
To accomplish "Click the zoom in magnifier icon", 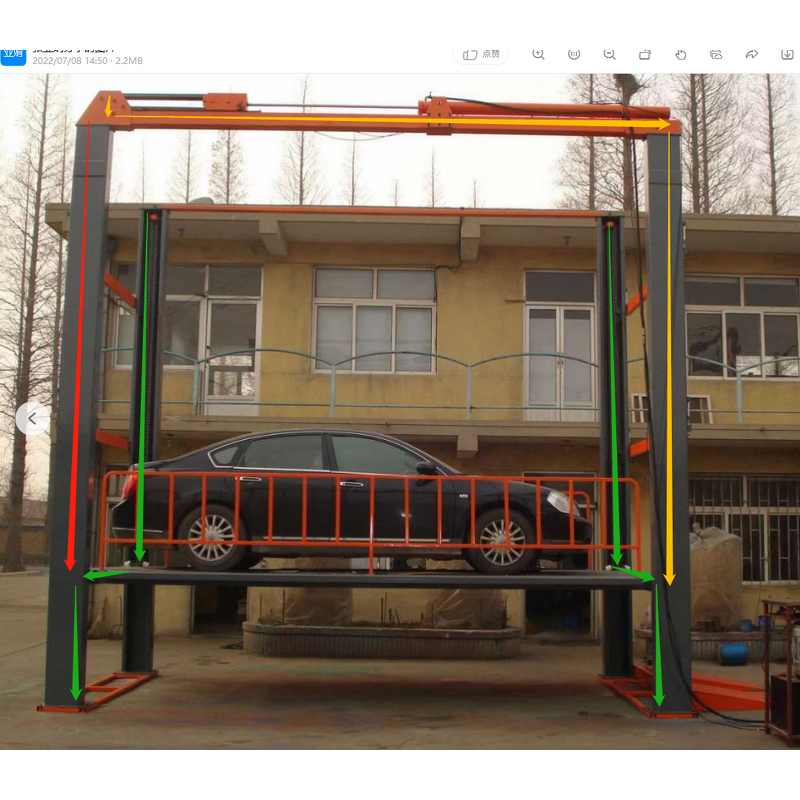I will [540, 55].
